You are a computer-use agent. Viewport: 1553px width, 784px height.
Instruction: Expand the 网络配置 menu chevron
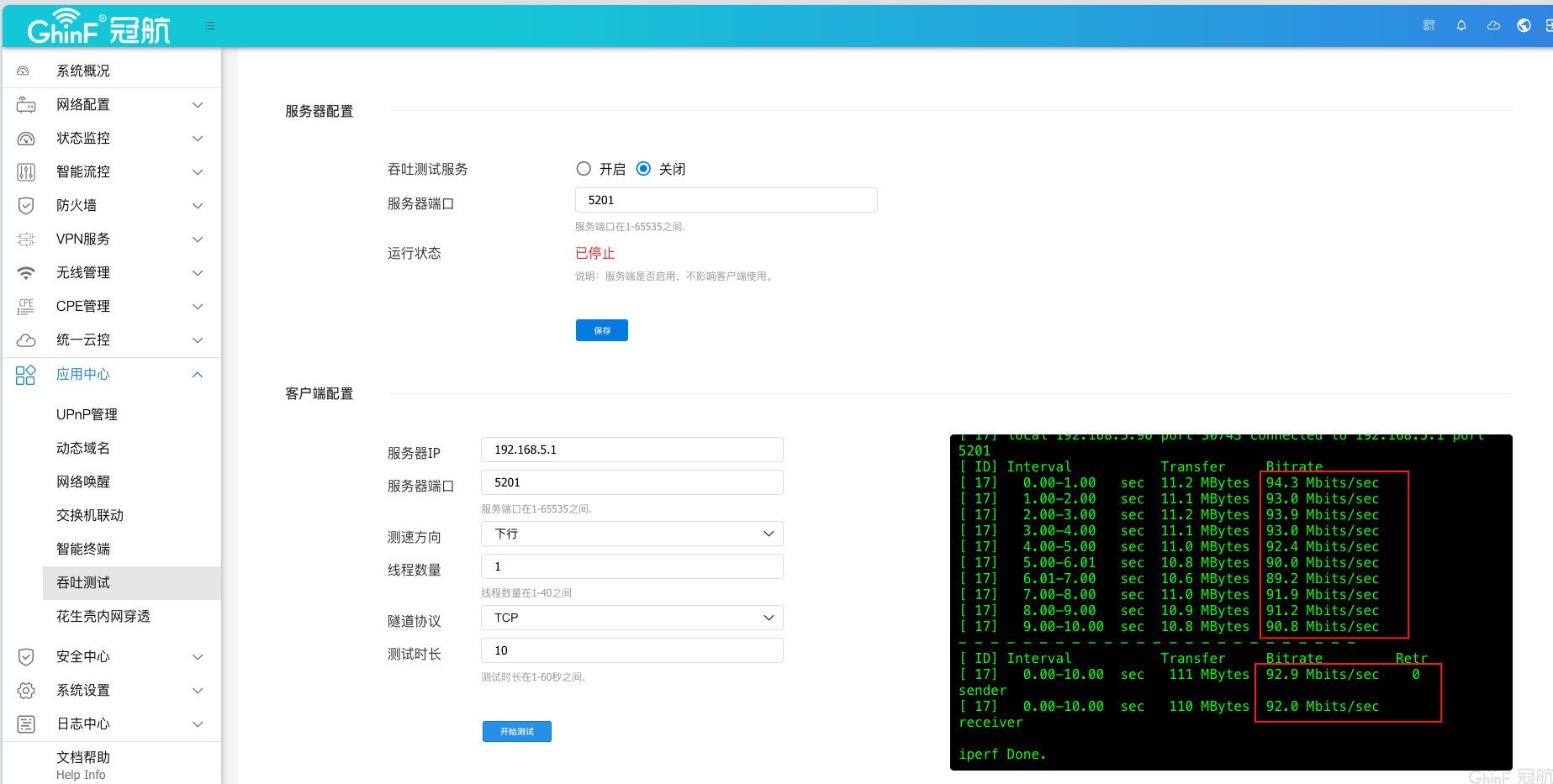click(x=198, y=105)
